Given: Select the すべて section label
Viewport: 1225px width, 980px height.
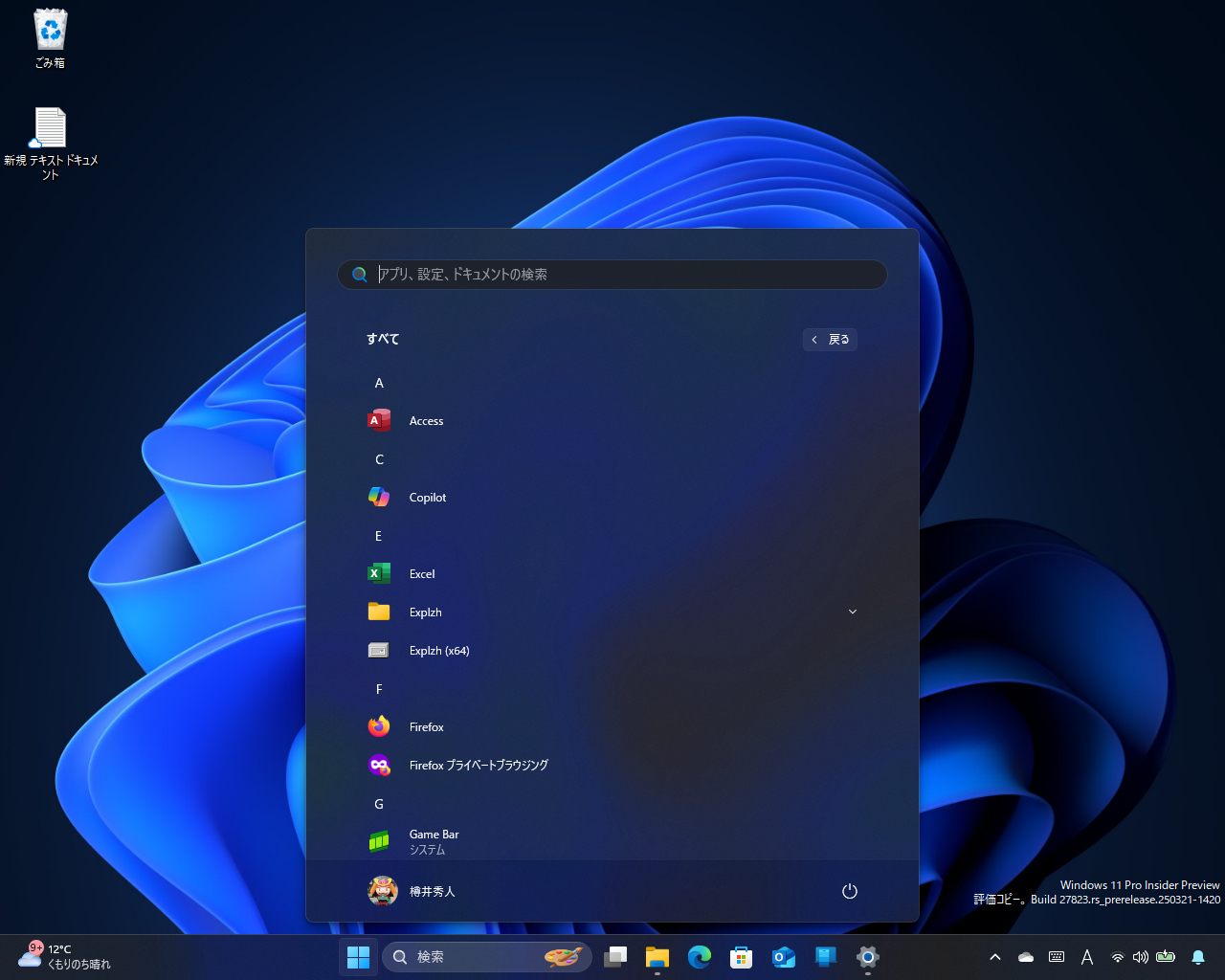Looking at the screenshot, I should pos(382,339).
